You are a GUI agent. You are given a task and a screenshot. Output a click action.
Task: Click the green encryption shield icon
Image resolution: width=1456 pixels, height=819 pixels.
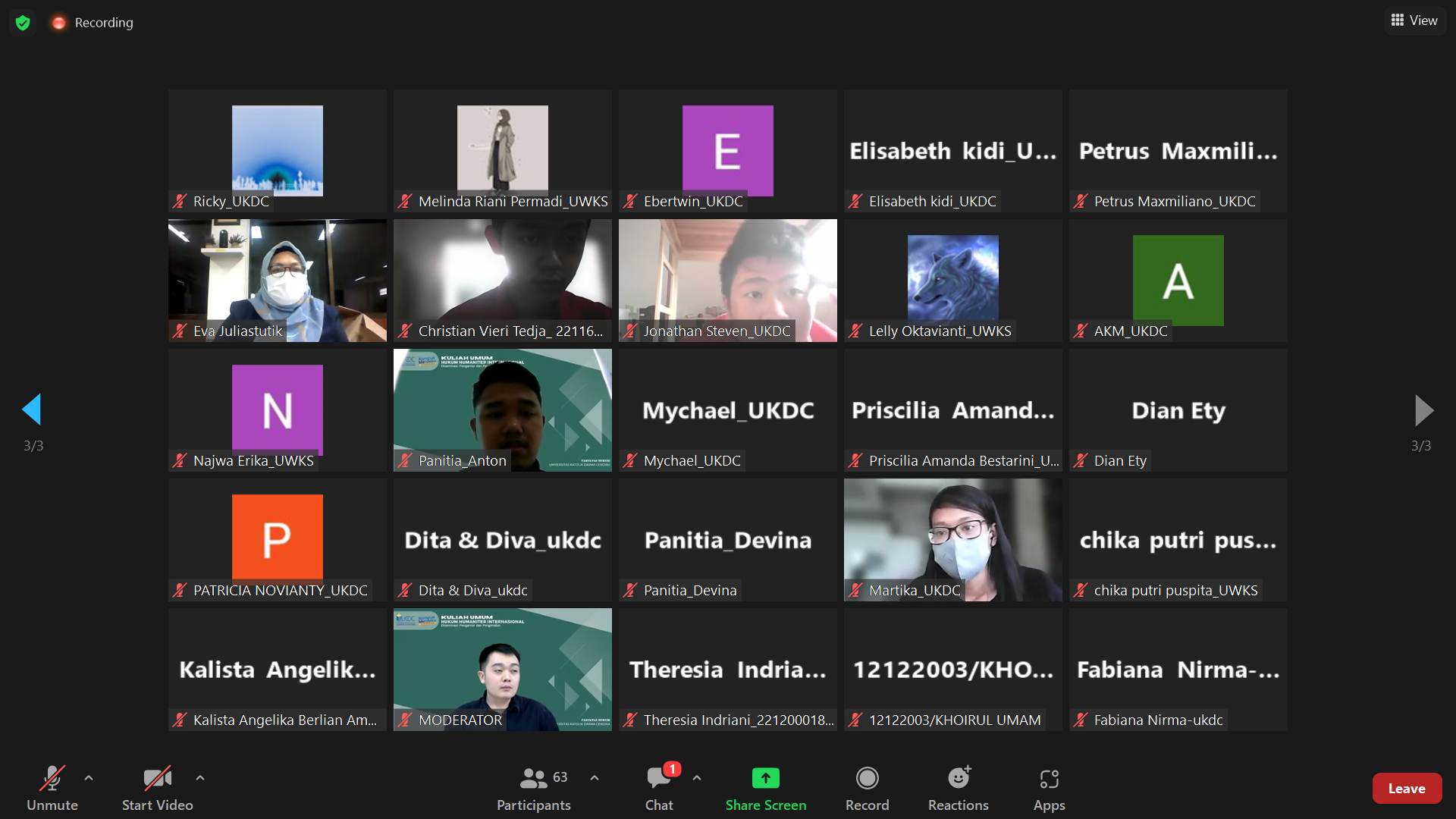pyautogui.click(x=23, y=23)
